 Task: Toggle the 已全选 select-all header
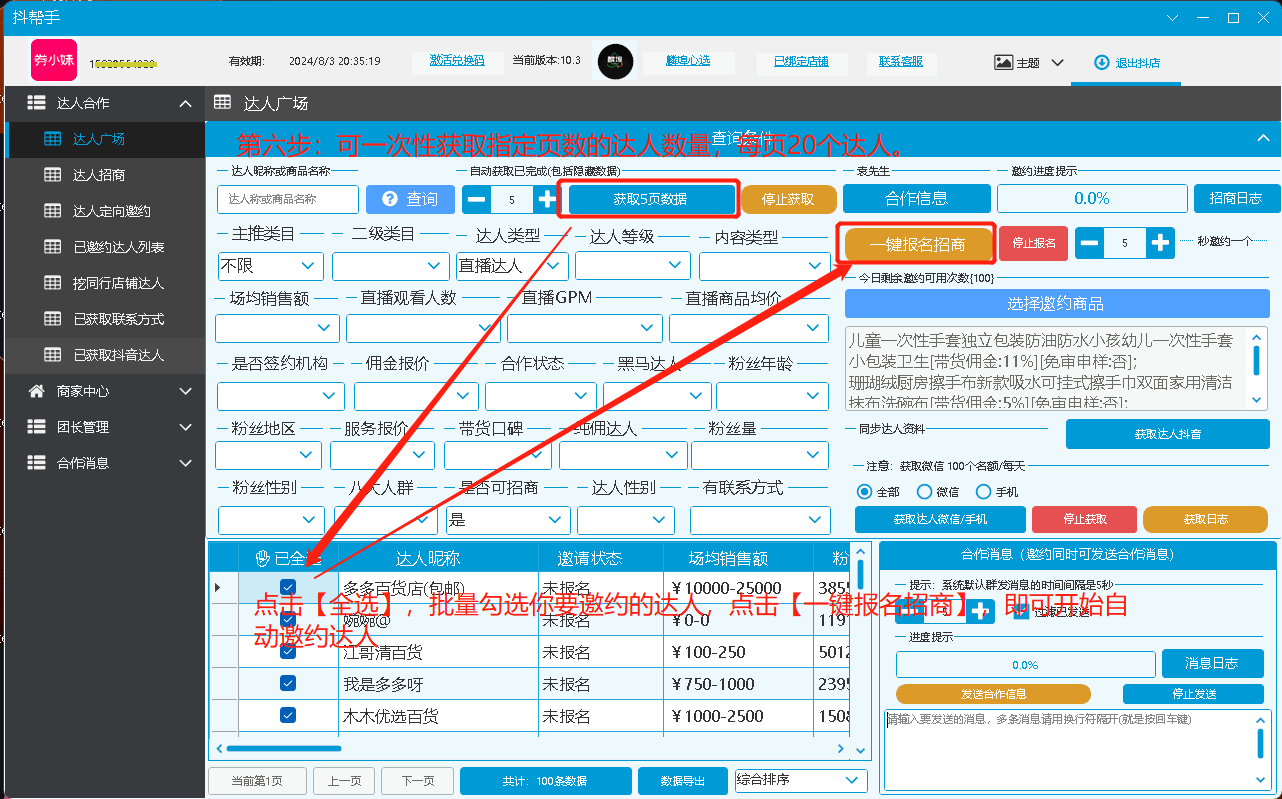coord(288,558)
